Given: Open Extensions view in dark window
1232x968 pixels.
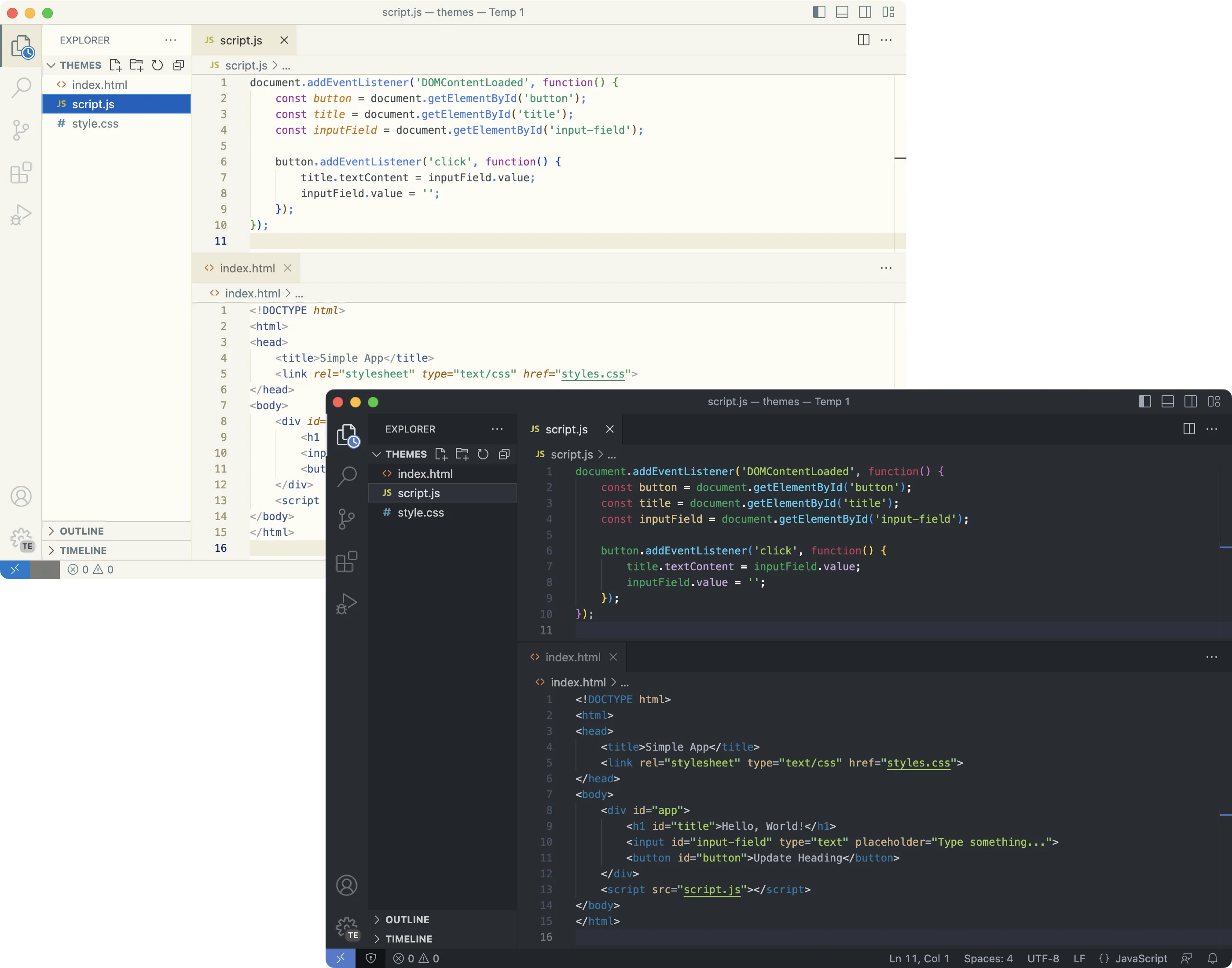Looking at the screenshot, I should coord(346,561).
